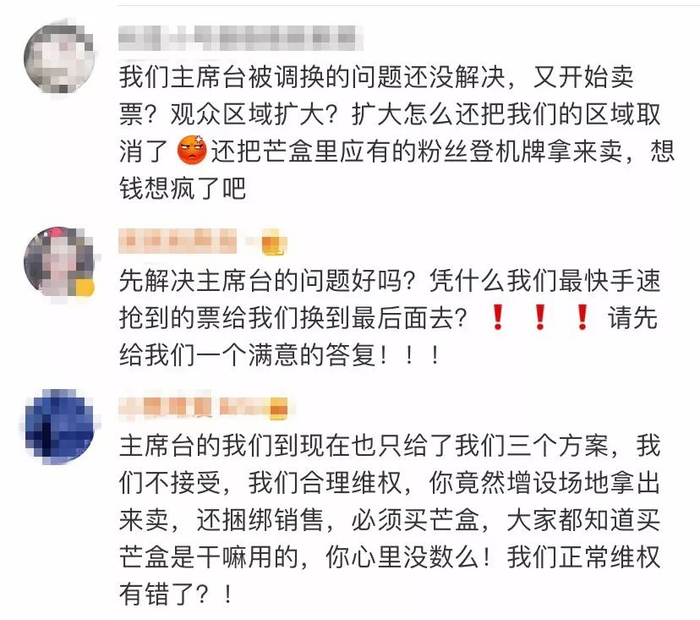700x620 pixels.
Task: Open the first commenter's blurred gray username
Action: tap(240, 38)
